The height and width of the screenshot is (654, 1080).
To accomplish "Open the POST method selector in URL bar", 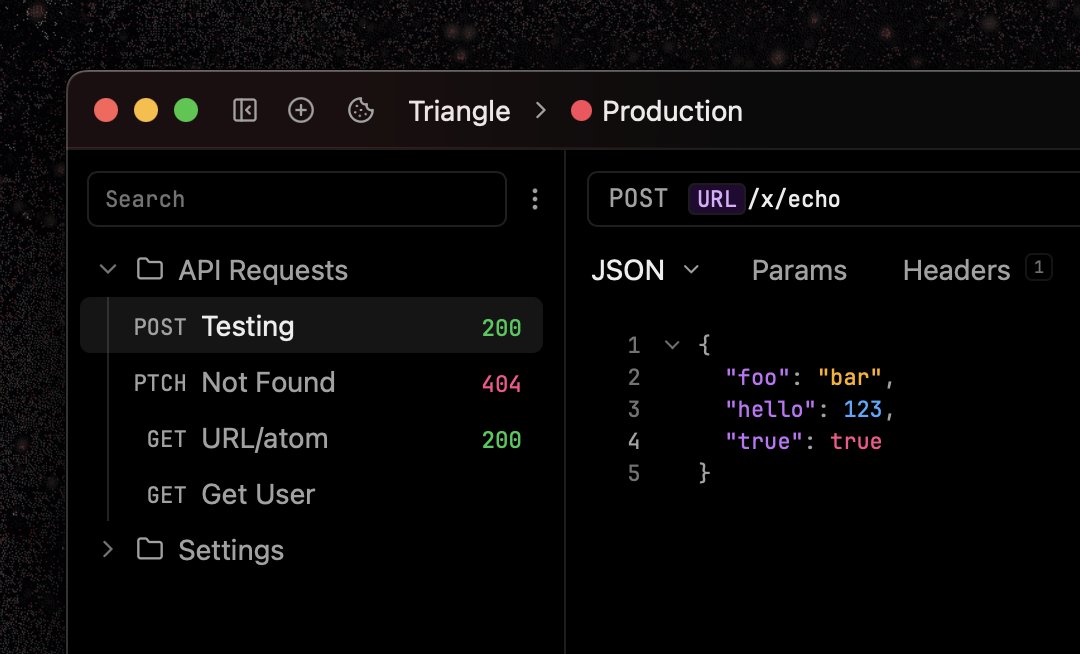I will (x=638, y=199).
